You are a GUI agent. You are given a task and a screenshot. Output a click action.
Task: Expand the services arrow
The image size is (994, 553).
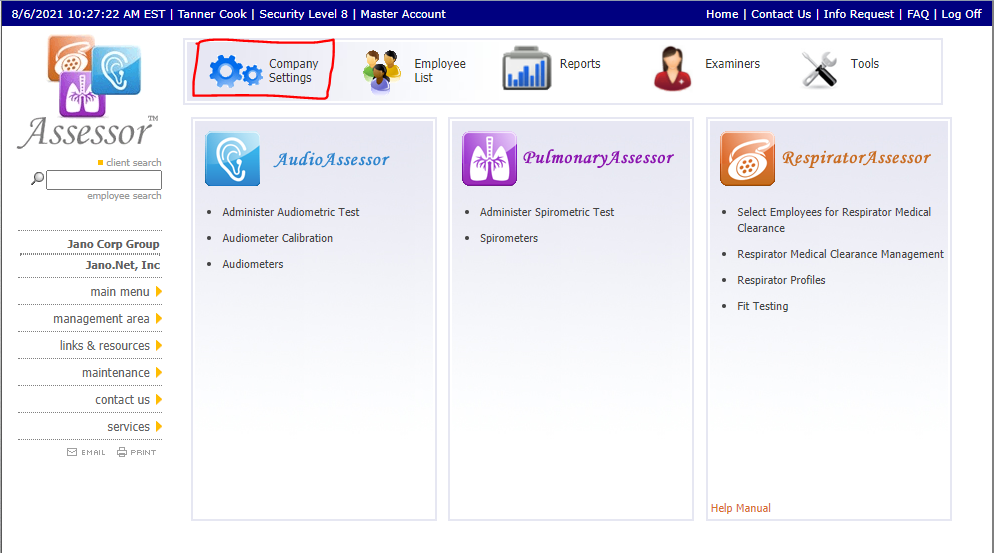[158, 426]
